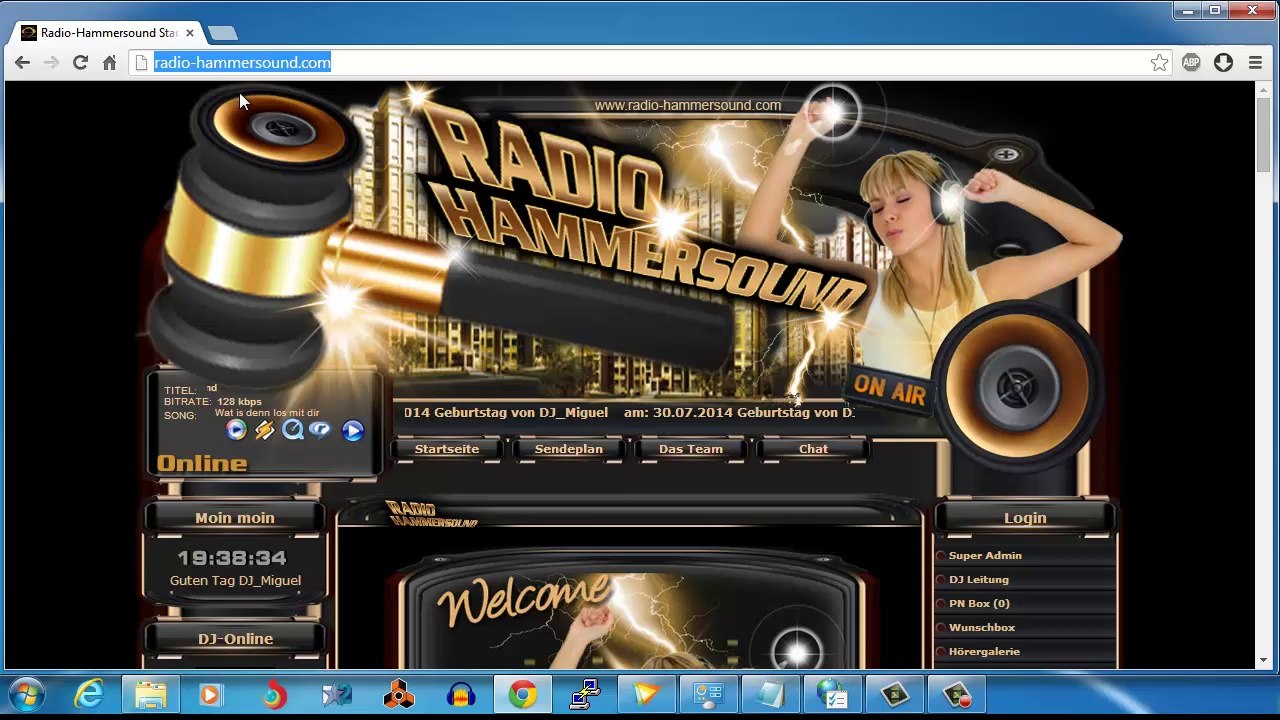1280x720 pixels.
Task: Open the Audacity headphones taskbar icon
Action: coord(461,695)
